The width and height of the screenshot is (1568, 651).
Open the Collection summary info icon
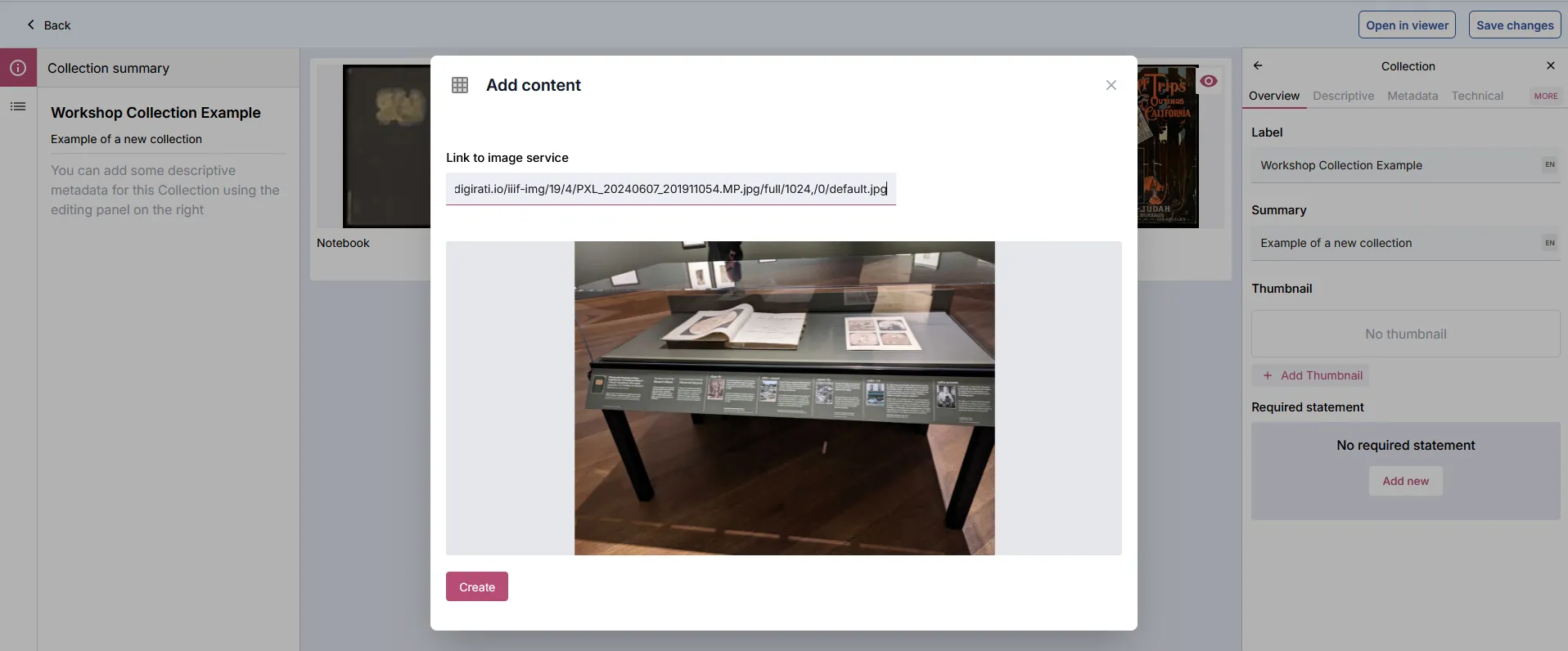coord(18,68)
